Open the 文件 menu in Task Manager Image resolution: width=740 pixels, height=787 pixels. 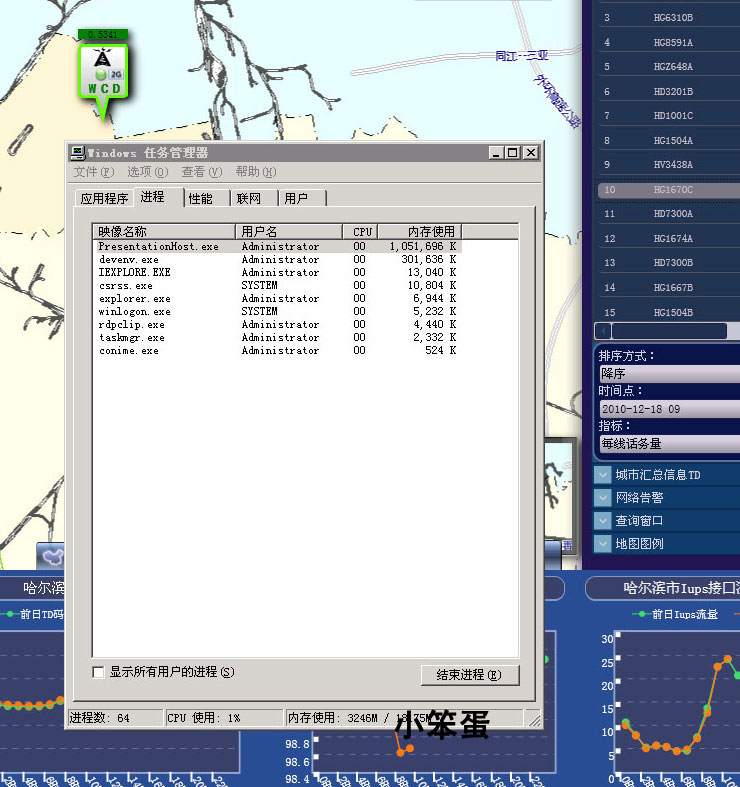94,172
